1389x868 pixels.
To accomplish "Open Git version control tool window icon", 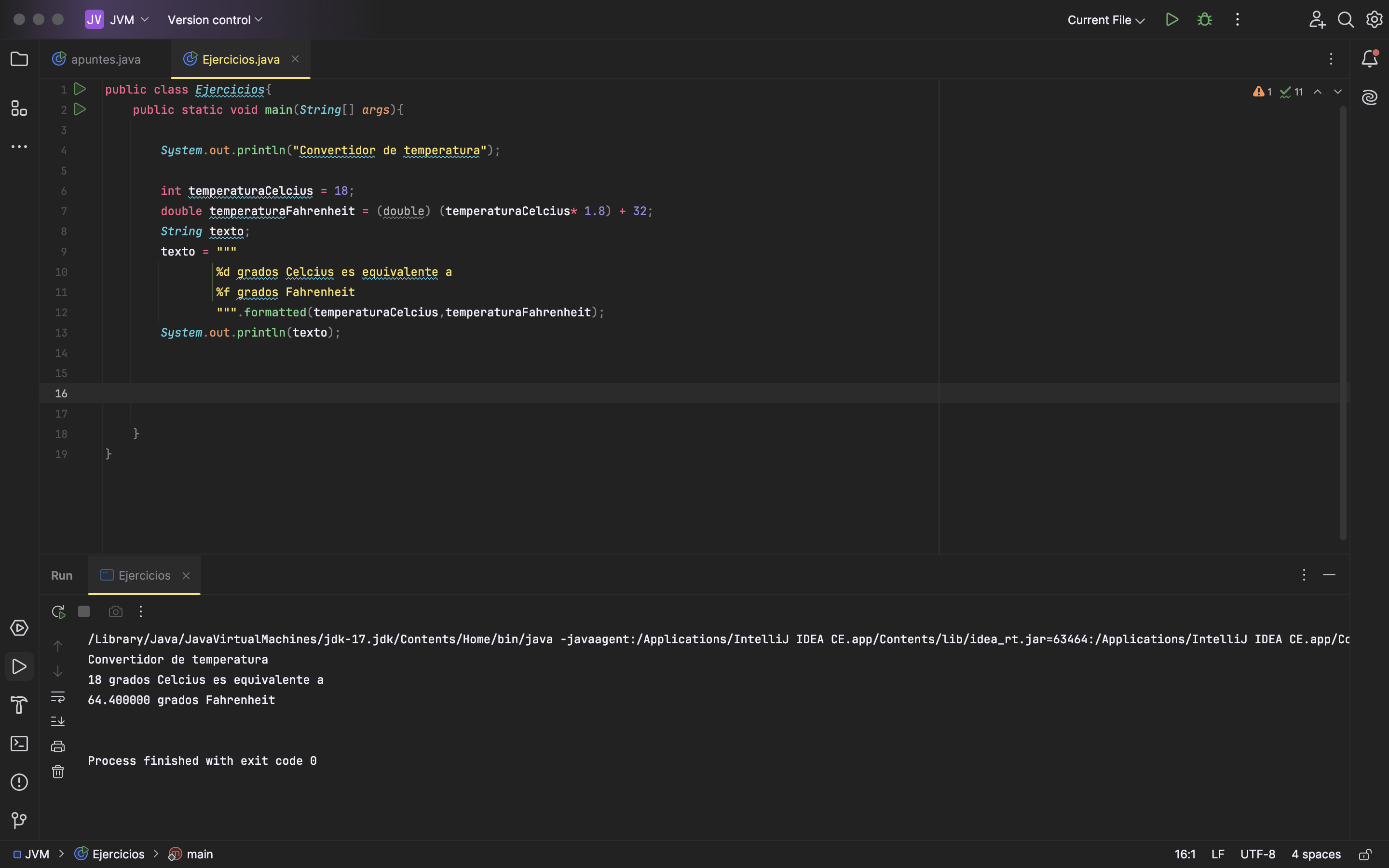I will [19, 820].
